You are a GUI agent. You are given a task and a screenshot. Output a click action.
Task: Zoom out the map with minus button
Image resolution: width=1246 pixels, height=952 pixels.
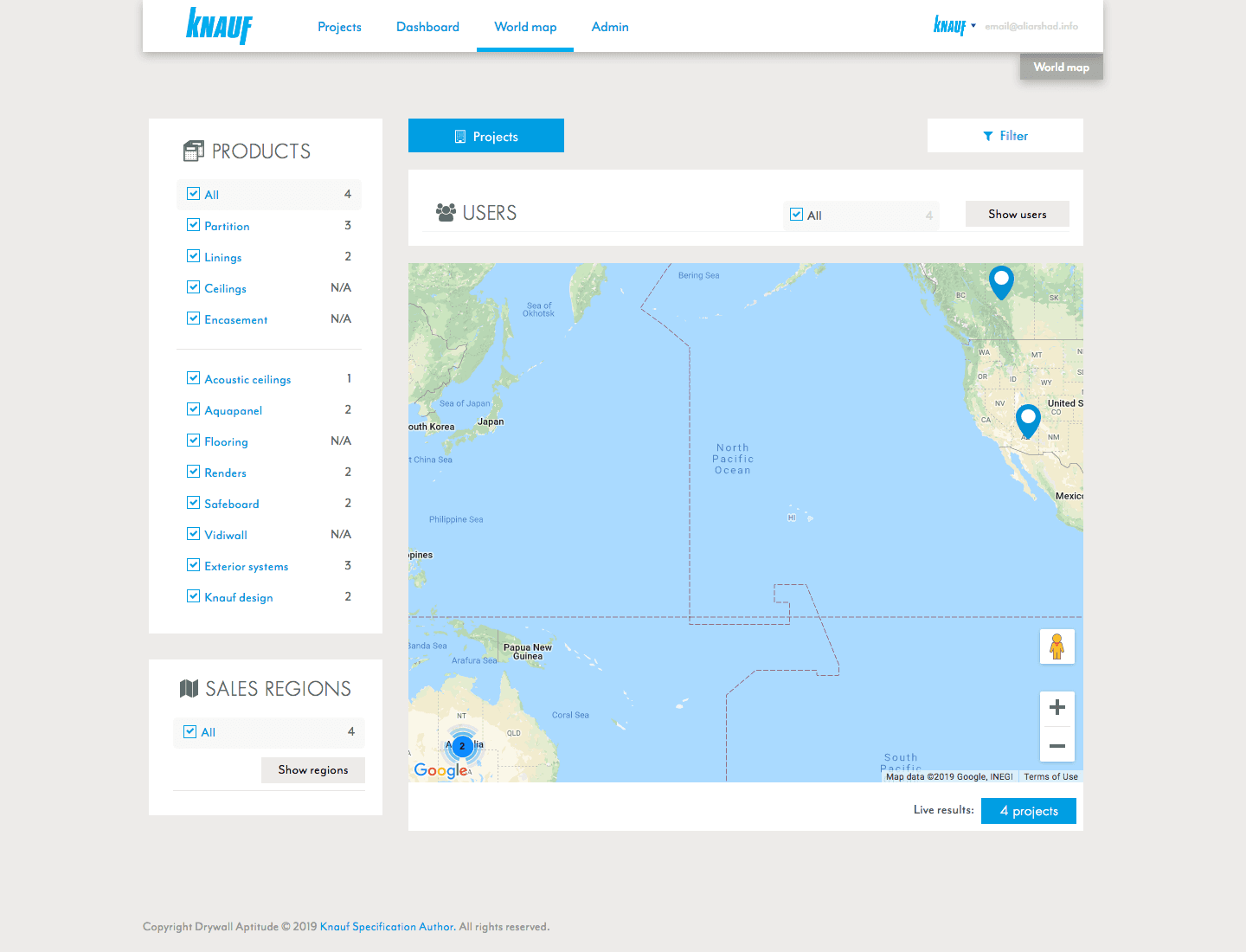coord(1057,745)
